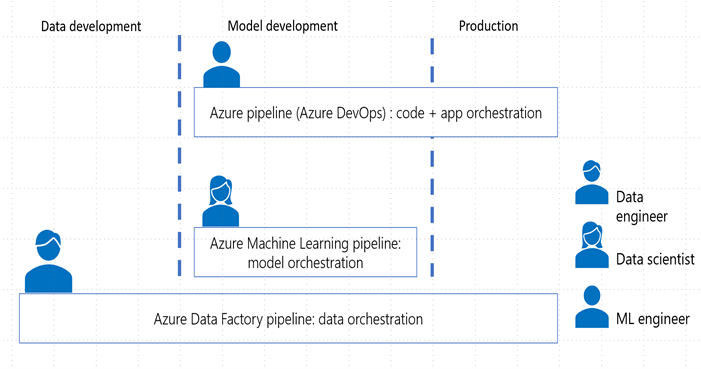The image size is (701, 369).
Task: Click the "Data development" heading
Action: click(x=91, y=26)
